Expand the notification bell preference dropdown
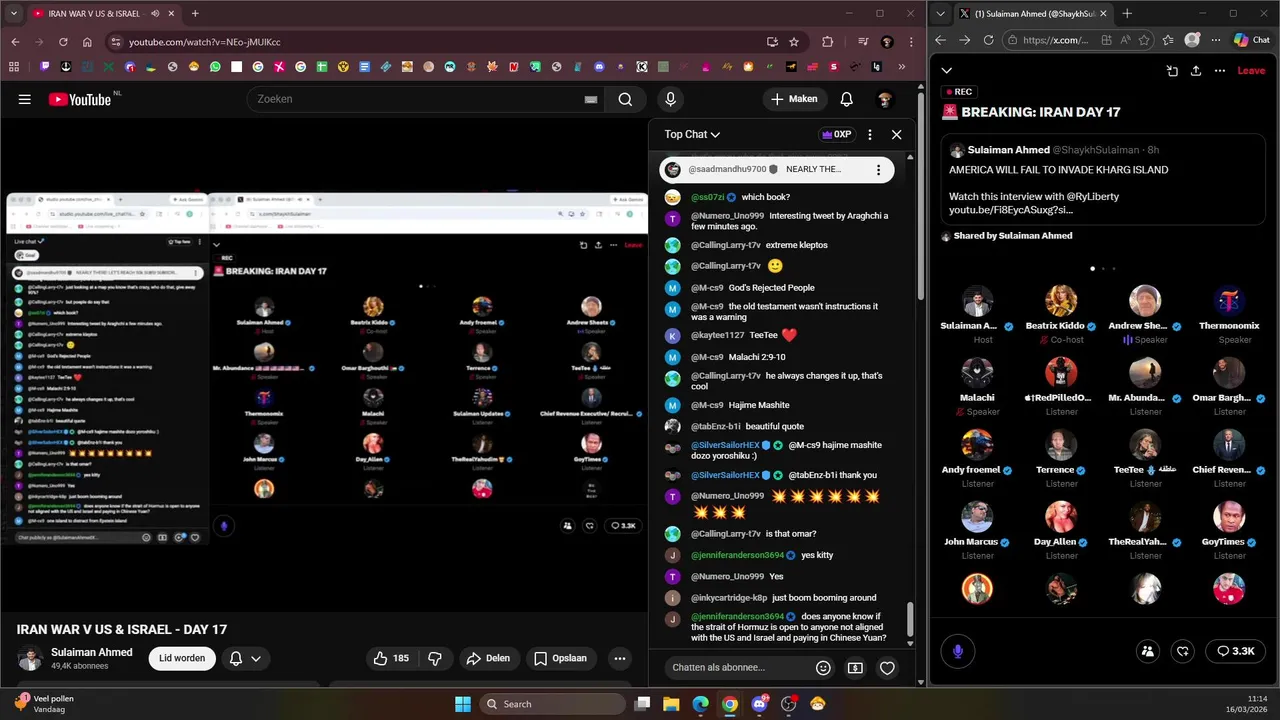The width and height of the screenshot is (1280, 720). [245, 658]
